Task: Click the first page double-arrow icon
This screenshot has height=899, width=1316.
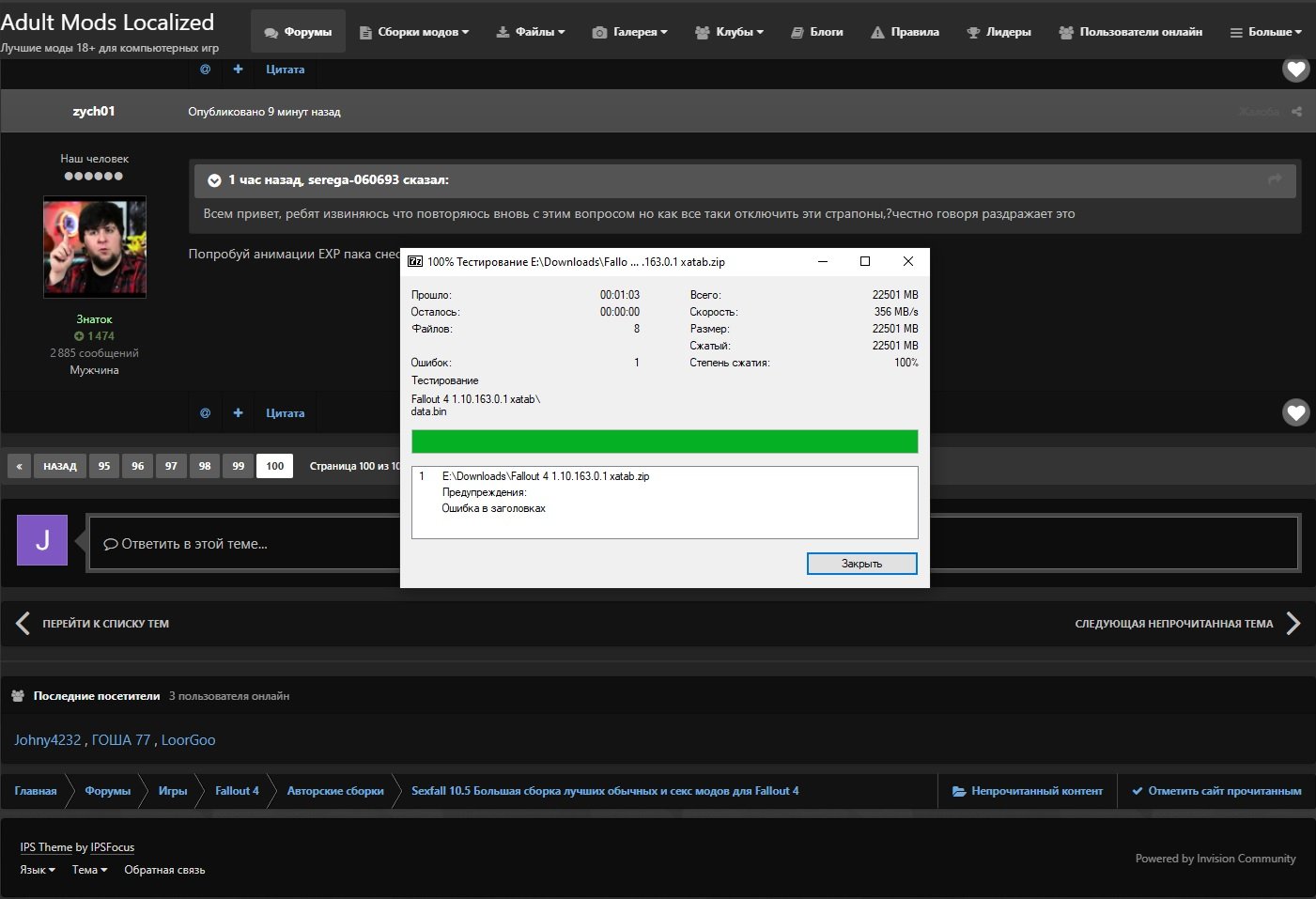Action: [19, 466]
